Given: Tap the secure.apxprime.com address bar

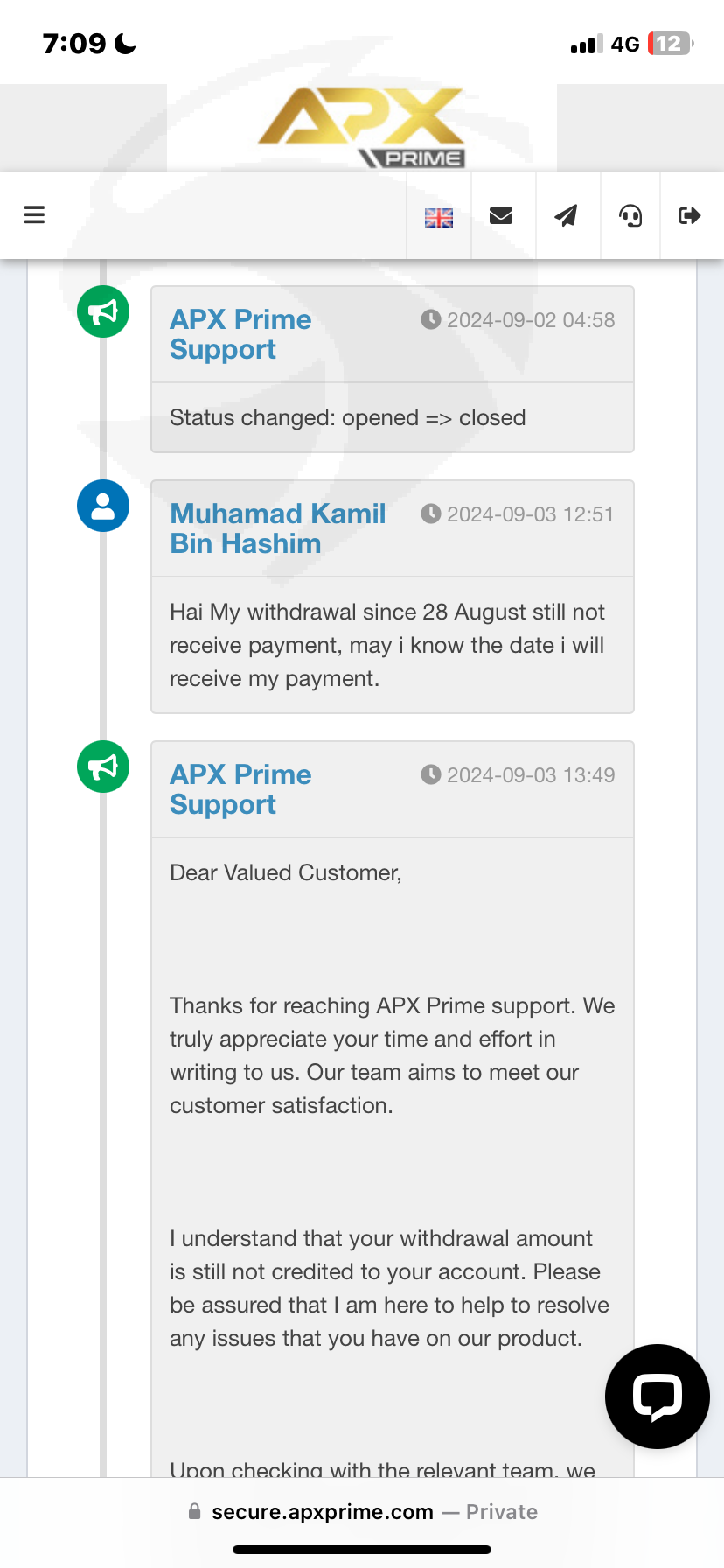Looking at the screenshot, I should (x=323, y=1512).
